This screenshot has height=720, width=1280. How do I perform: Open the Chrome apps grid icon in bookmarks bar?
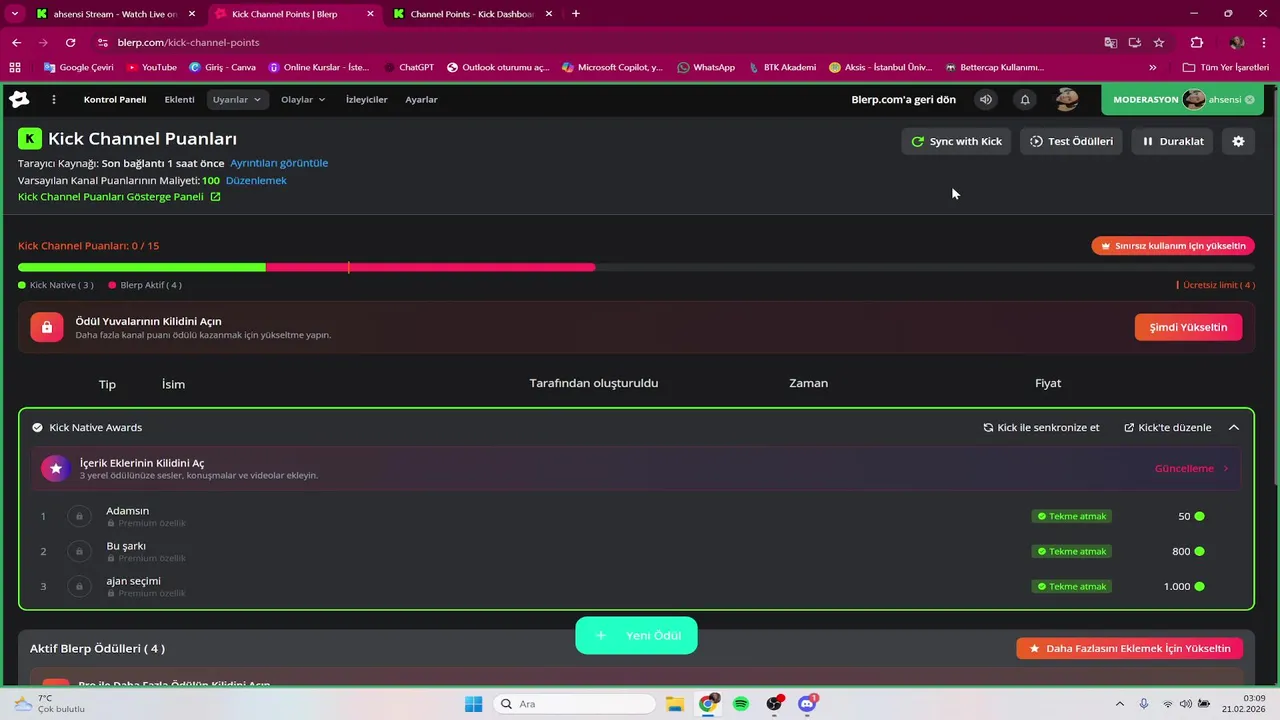coord(15,67)
